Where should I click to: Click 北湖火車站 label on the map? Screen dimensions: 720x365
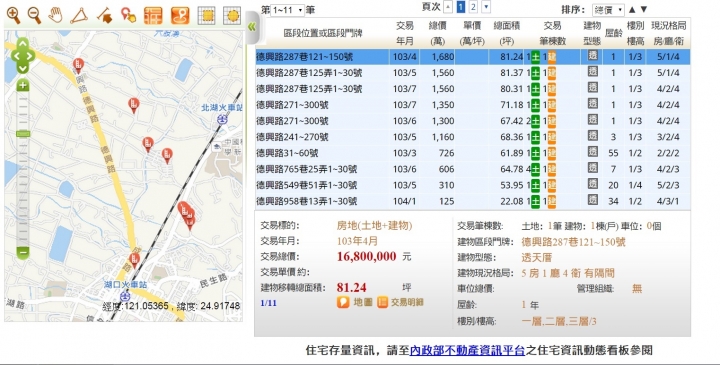tap(222, 107)
